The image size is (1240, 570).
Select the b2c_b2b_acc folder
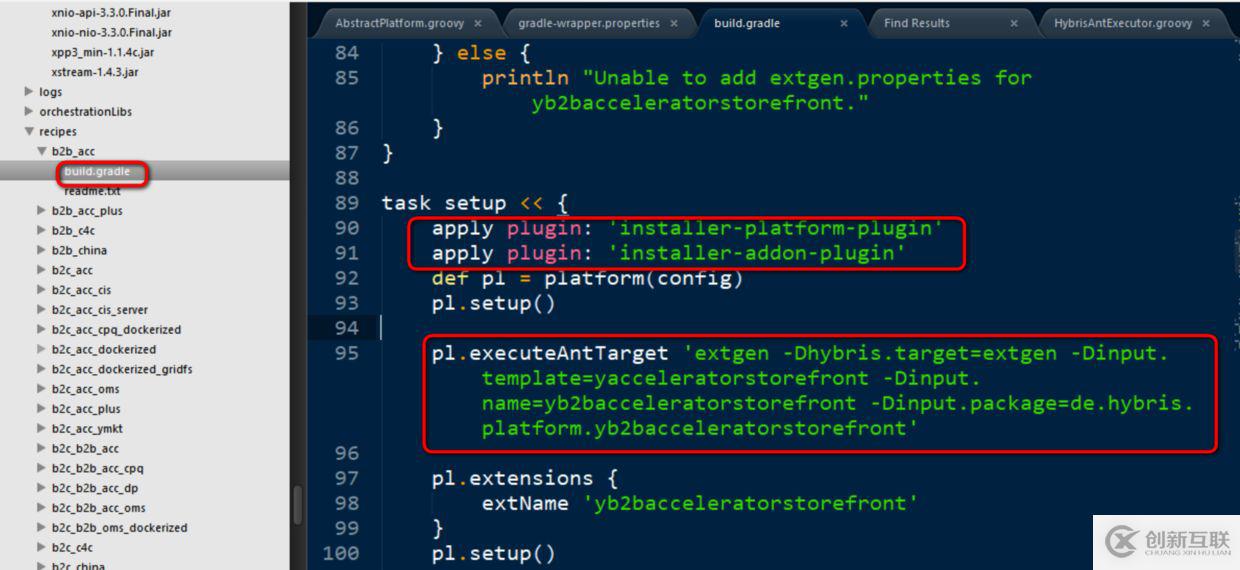85,449
